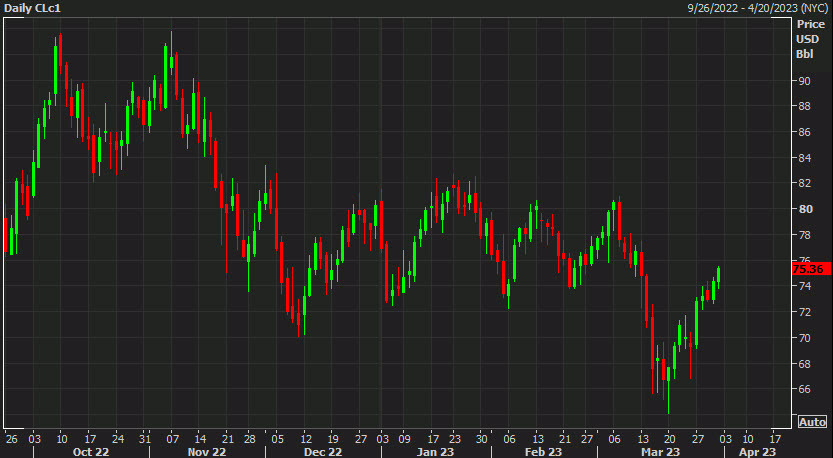This screenshot has width=833, height=458.
Task: Select the 80 price axis value
Action: (x=805, y=209)
